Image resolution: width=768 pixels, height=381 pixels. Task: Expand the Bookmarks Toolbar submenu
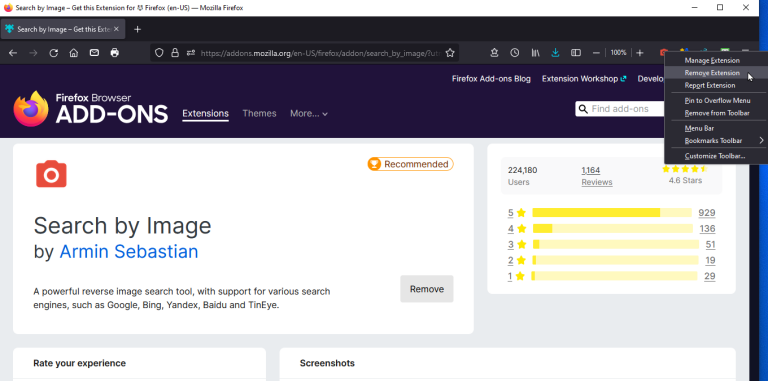point(716,141)
